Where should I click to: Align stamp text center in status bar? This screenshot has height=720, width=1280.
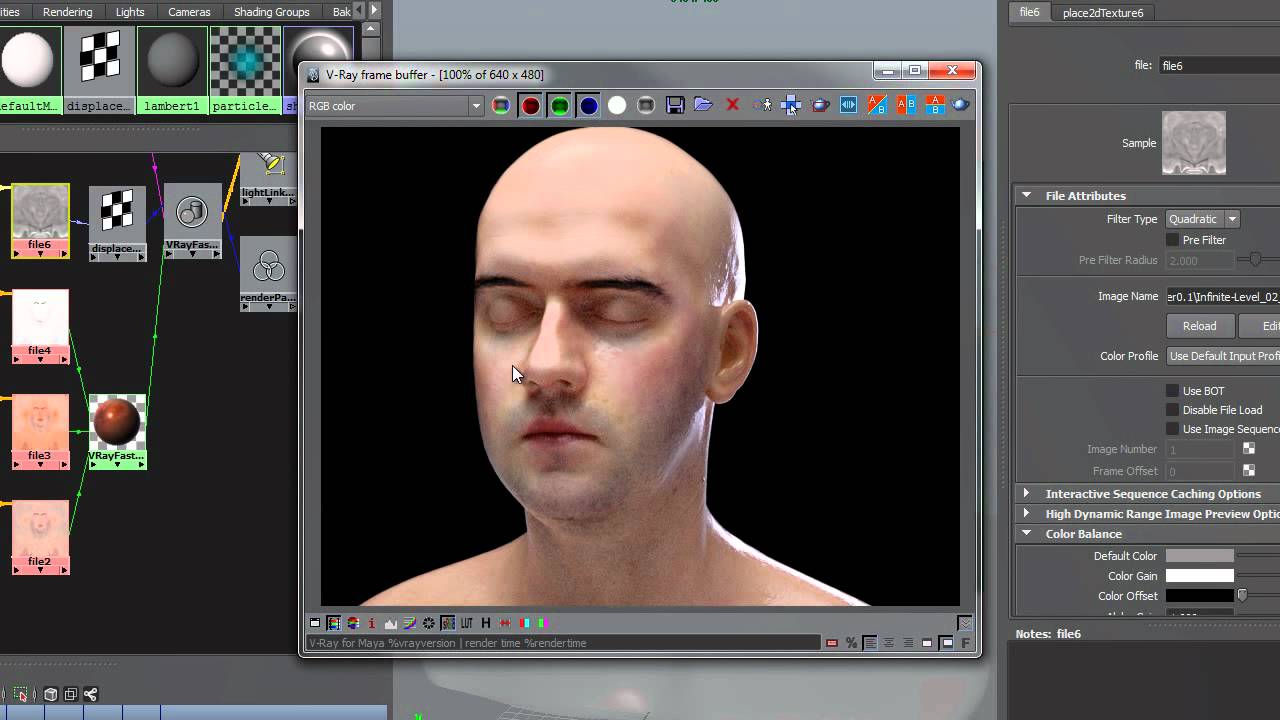889,643
